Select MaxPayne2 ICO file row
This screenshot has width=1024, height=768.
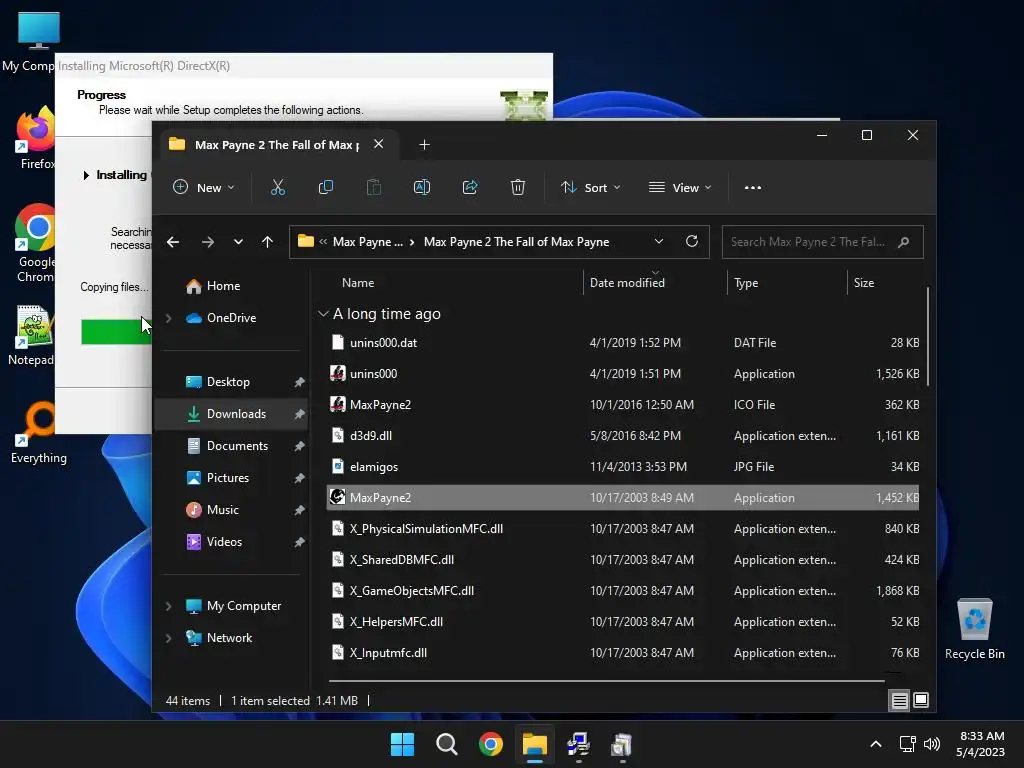(x=622, y=405)
